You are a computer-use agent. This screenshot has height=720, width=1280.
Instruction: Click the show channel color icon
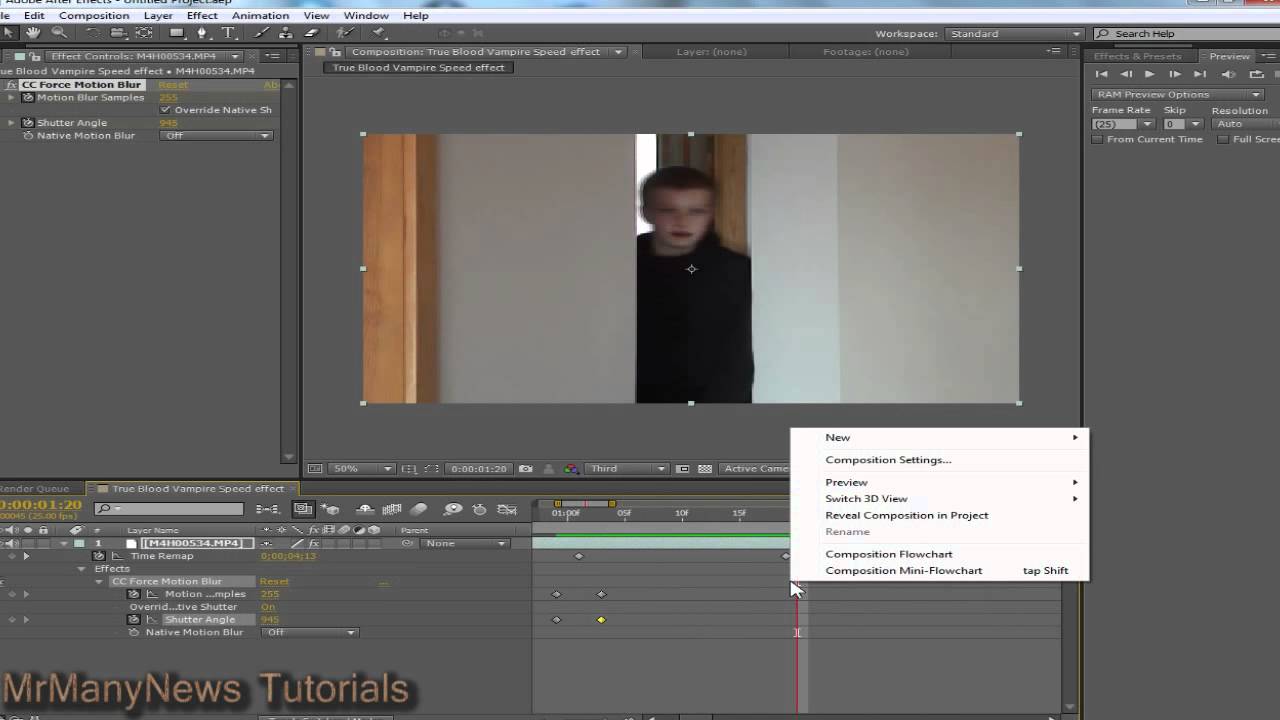click(x=571, y=468)
